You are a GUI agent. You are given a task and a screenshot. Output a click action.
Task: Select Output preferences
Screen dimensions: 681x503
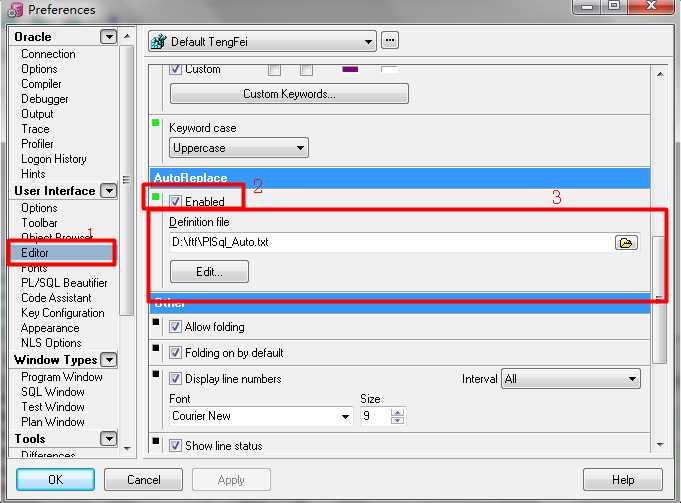click(x=37, y=114)
